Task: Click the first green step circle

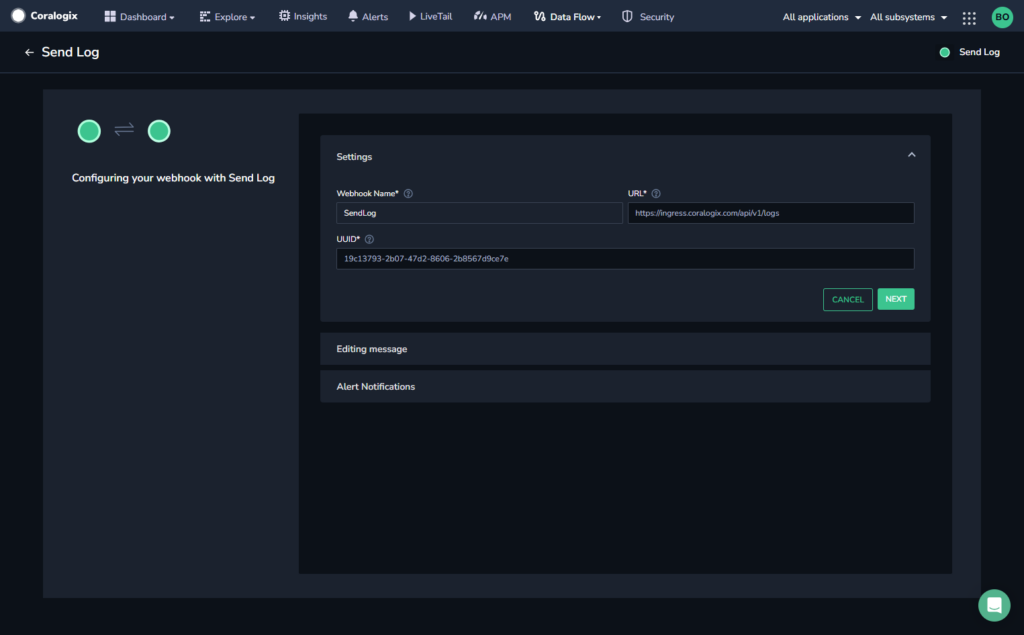Action: click(x=89, y=131)
